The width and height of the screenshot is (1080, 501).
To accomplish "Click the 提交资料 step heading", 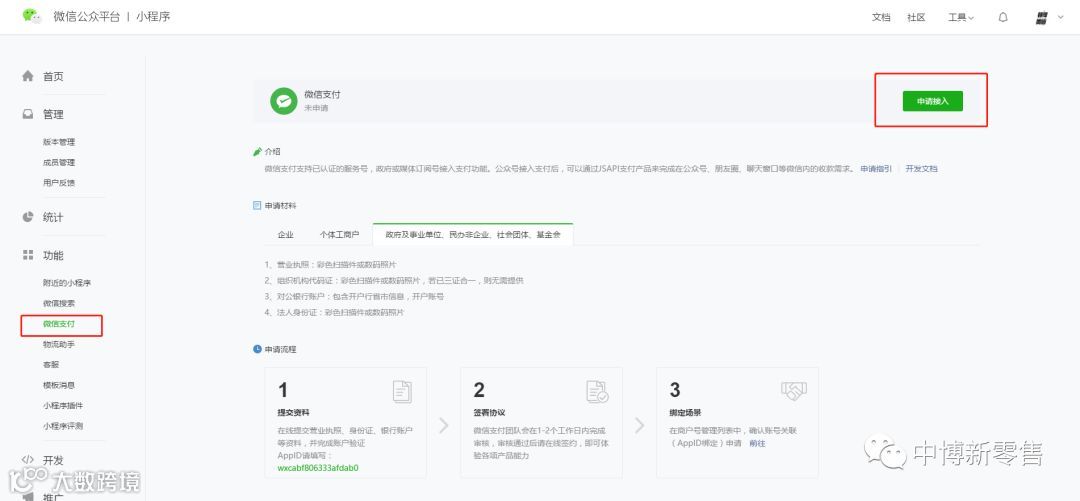I will (x=293, y=412).
